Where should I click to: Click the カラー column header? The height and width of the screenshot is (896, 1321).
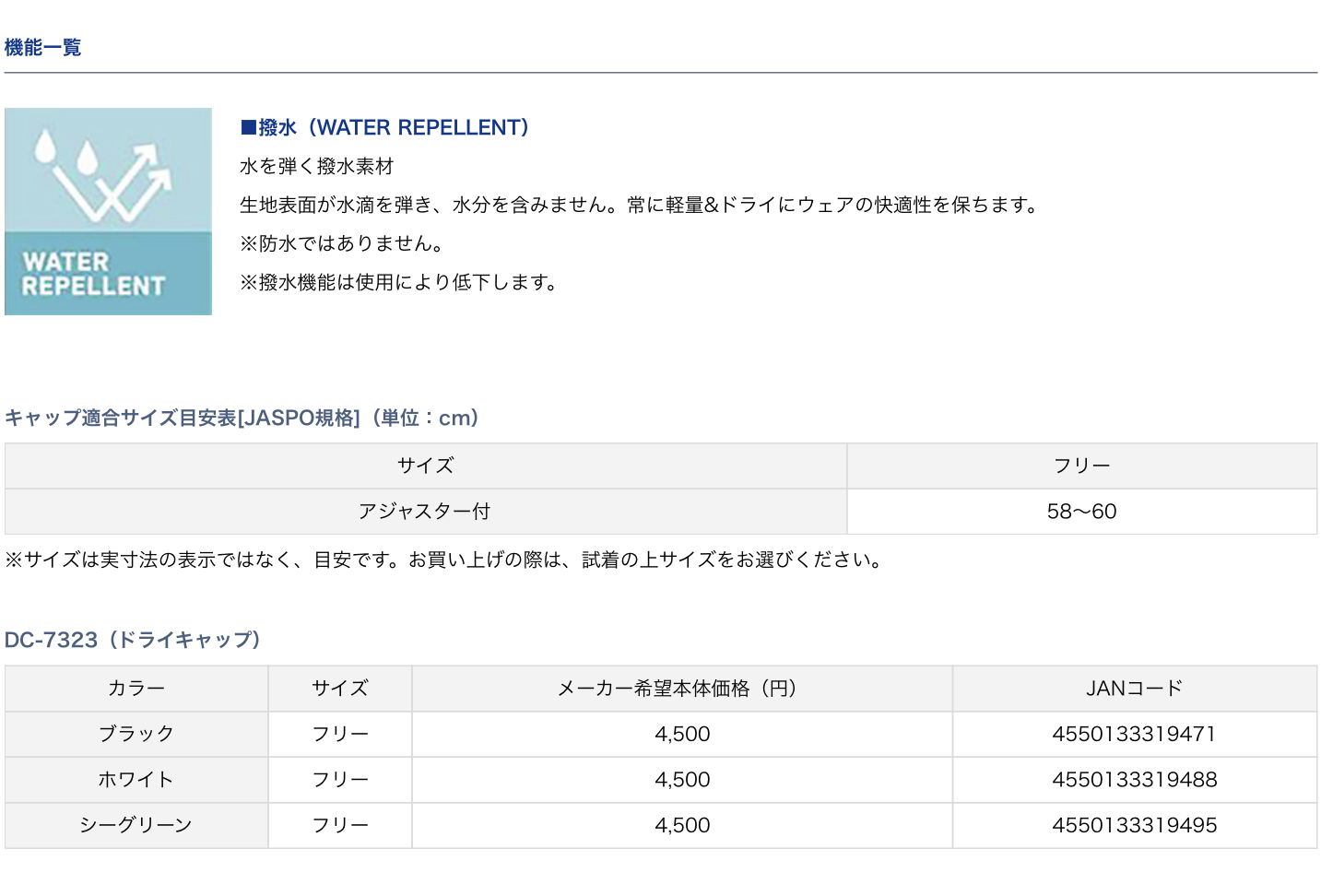(136, 689)
